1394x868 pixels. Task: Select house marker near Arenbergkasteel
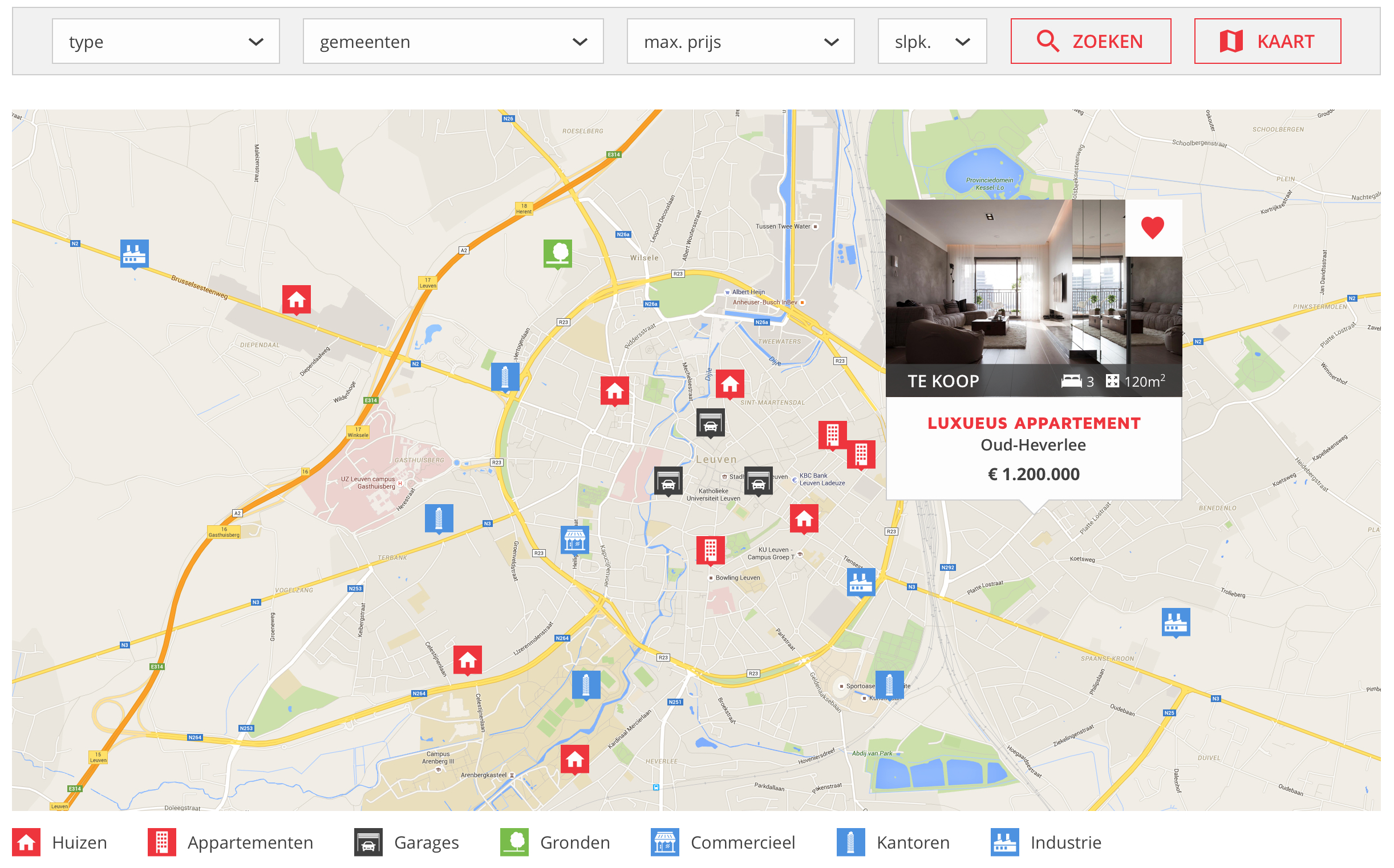575,760
